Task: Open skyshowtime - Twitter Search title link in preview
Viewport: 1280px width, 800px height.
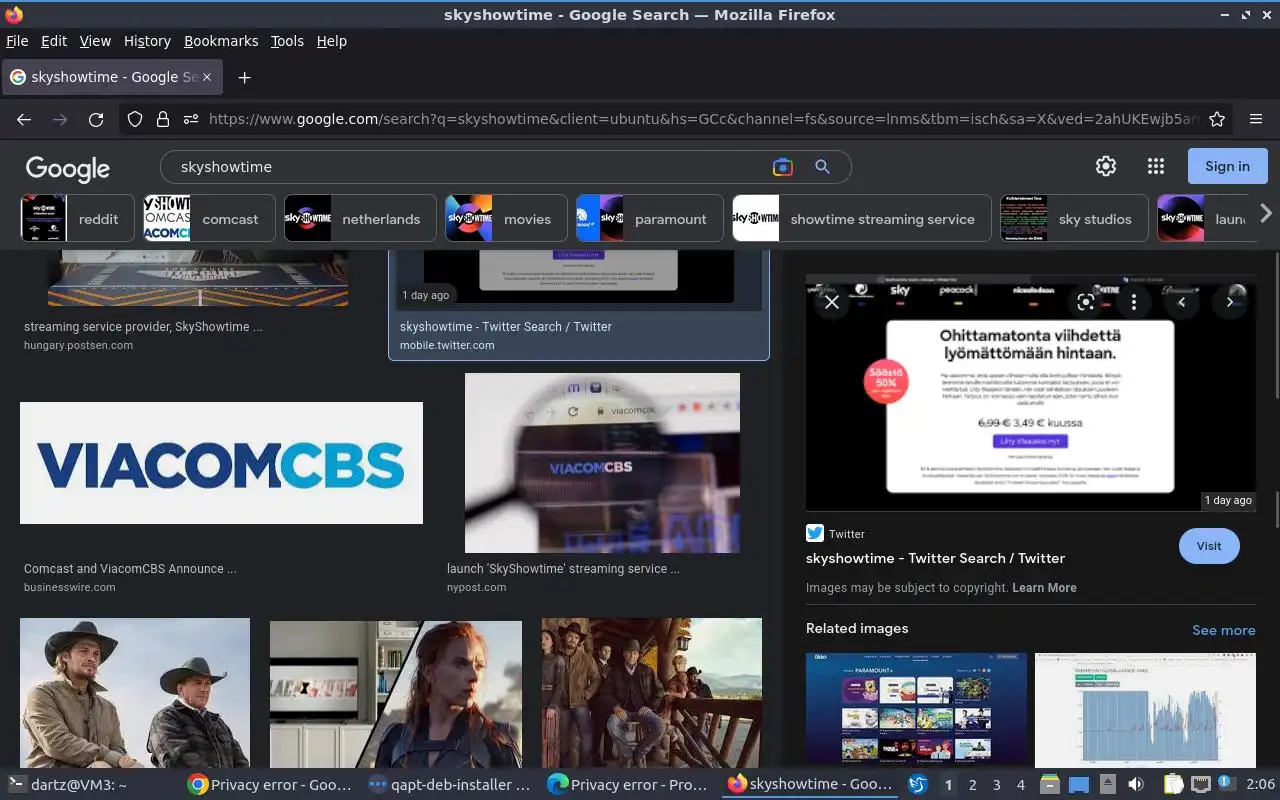Action: coord(935,558)
